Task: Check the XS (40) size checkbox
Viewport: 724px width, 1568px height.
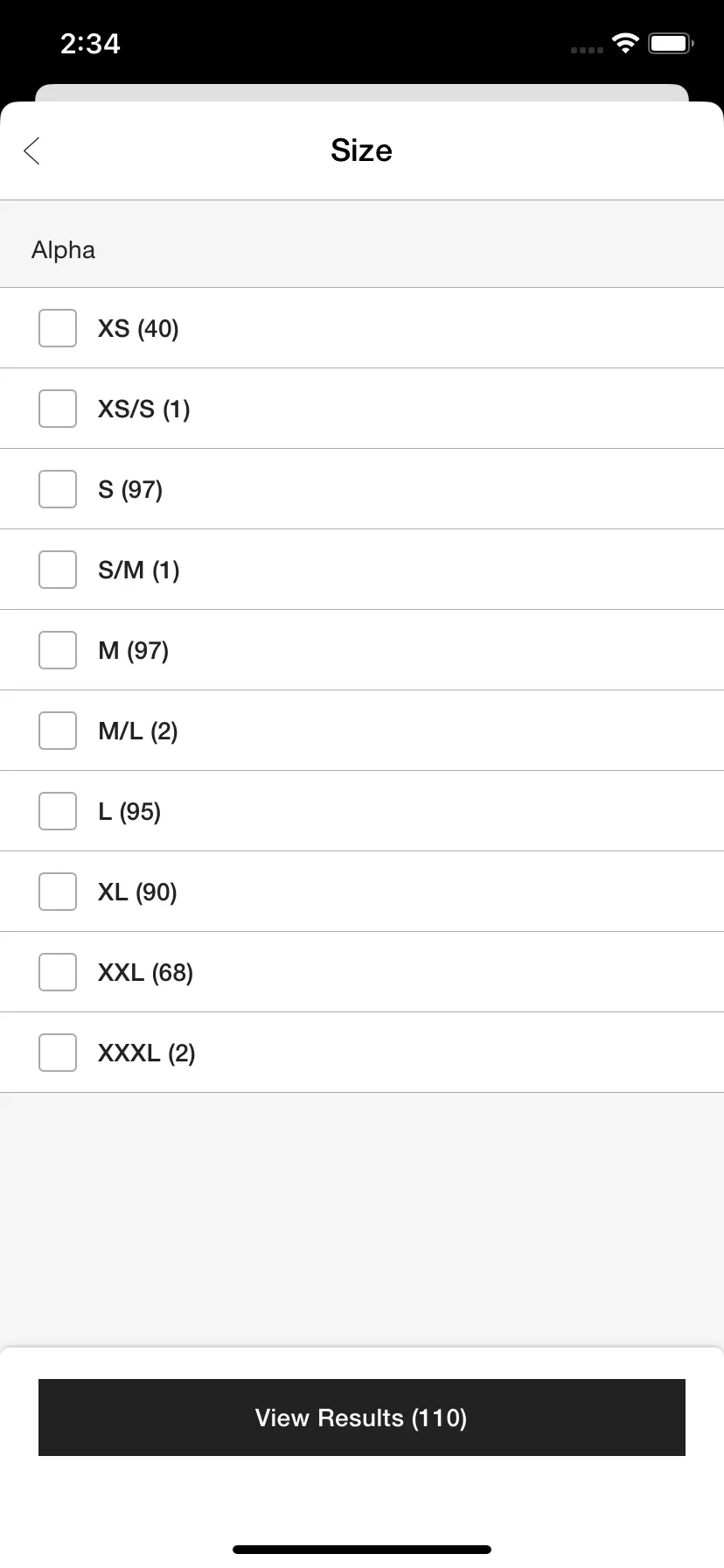Action: pos(58,328)
